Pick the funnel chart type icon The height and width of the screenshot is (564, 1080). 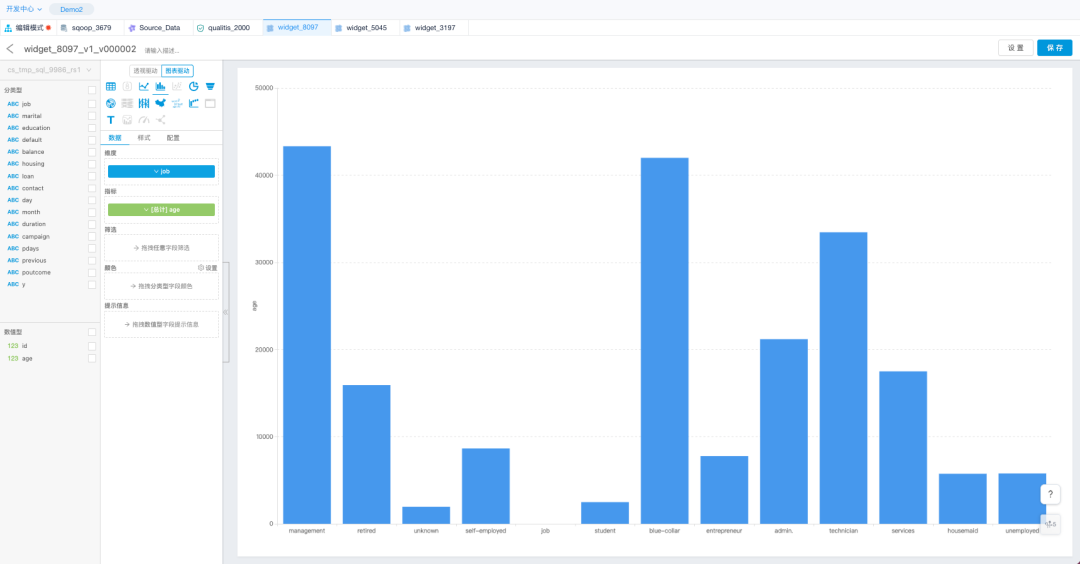pyautogui.click(x=210, y=87)
